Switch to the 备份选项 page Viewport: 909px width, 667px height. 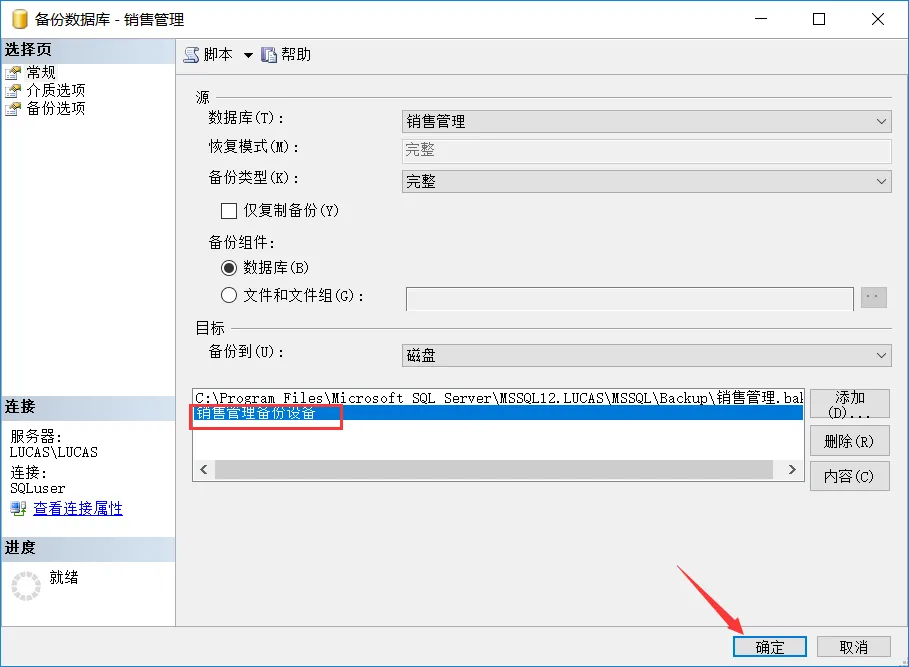[56, 108]
